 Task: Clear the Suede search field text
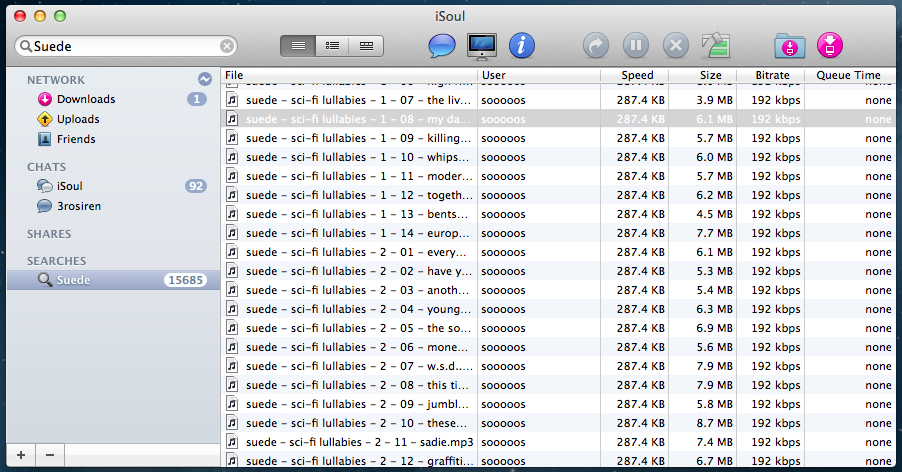coord(227,46)
